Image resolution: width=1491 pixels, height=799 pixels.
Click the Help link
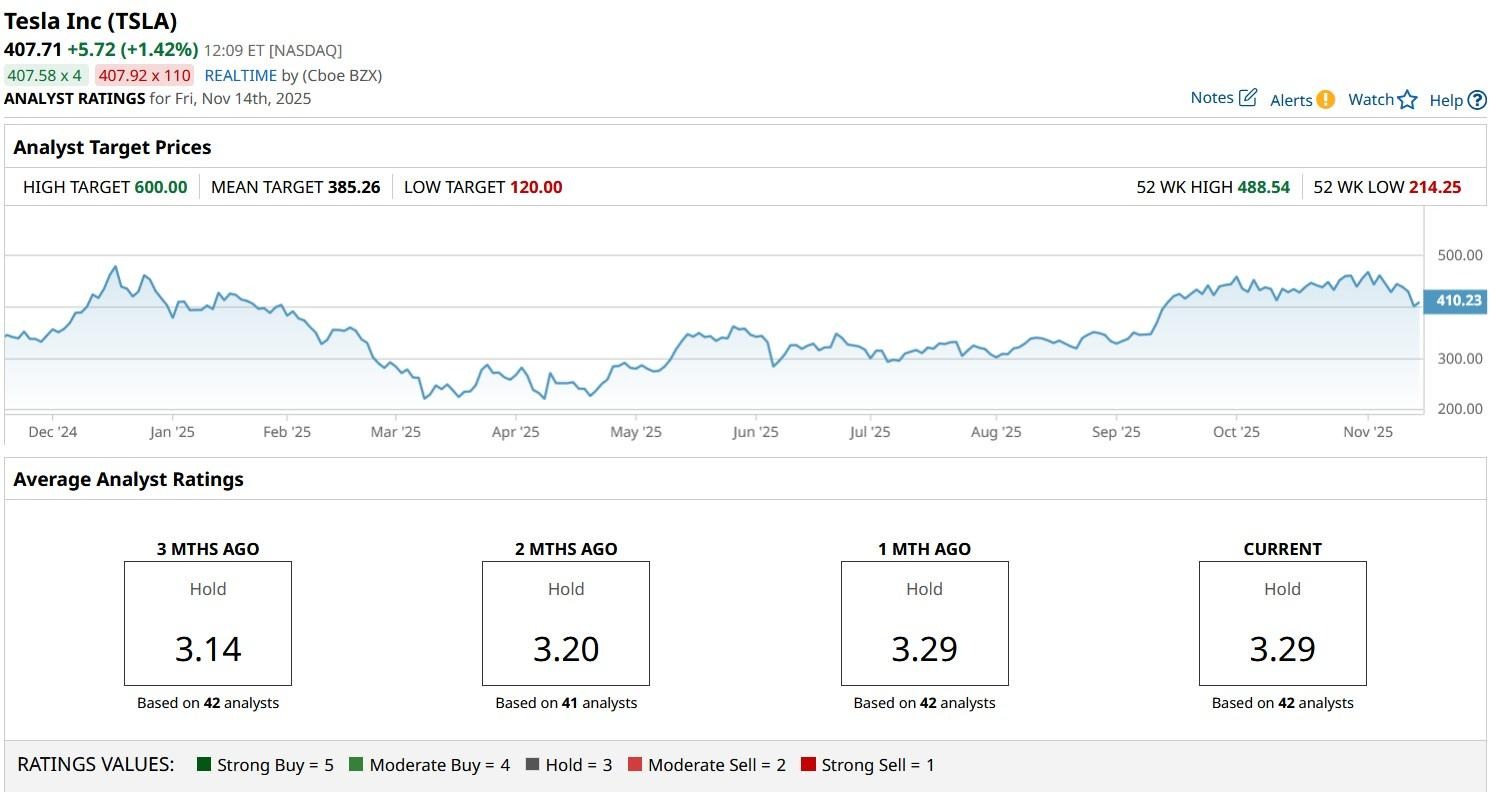tap(1446, 100)
